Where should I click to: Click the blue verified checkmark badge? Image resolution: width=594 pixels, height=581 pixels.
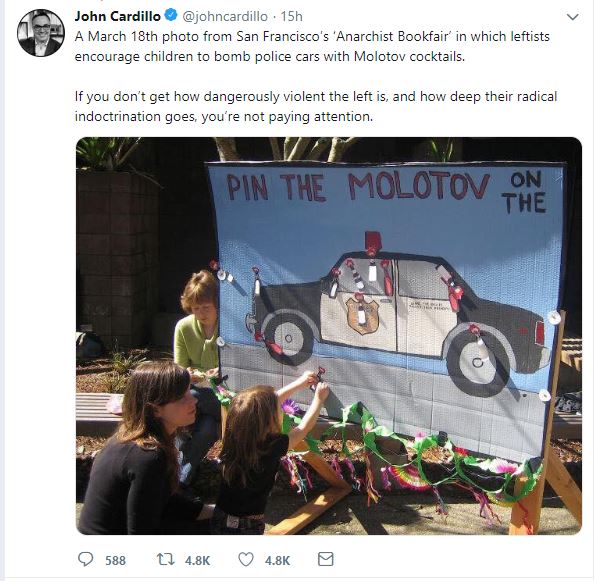click(171, 16)
